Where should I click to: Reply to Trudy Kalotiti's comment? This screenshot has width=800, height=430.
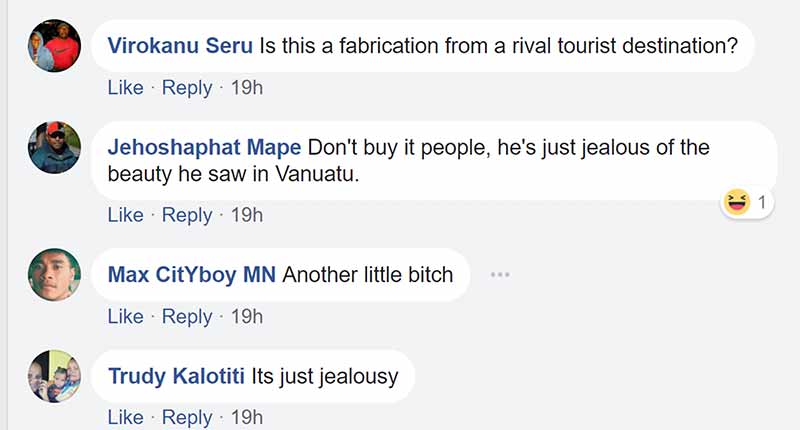coord(186,417)
